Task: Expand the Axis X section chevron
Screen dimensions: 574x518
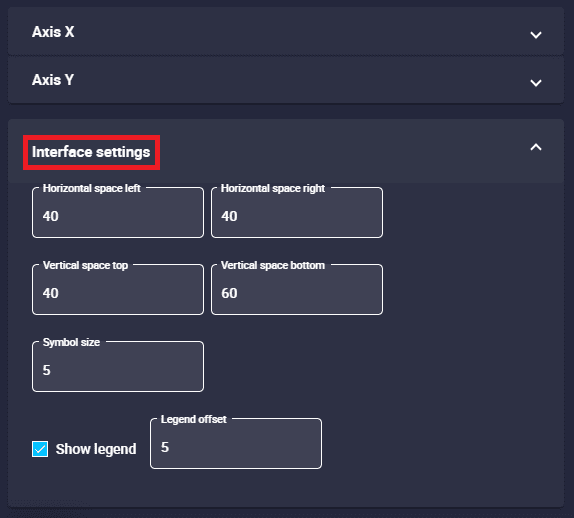Action: tap(536, 35)
